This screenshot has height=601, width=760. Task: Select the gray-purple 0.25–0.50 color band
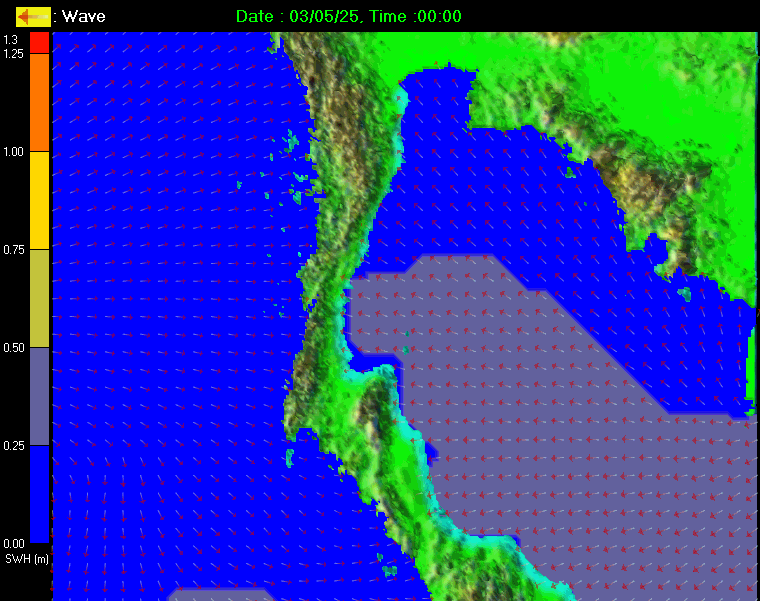click(x=40, y=396)
